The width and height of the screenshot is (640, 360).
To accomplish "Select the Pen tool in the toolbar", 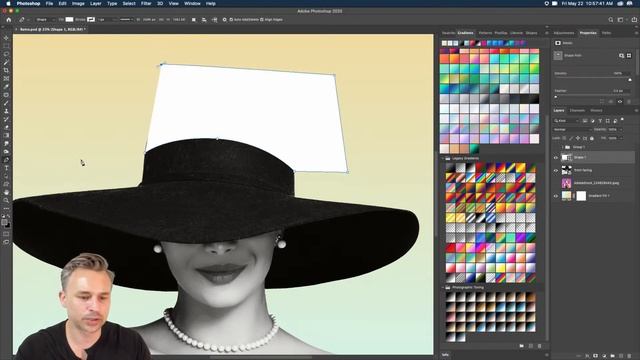I will pos(6,160).
